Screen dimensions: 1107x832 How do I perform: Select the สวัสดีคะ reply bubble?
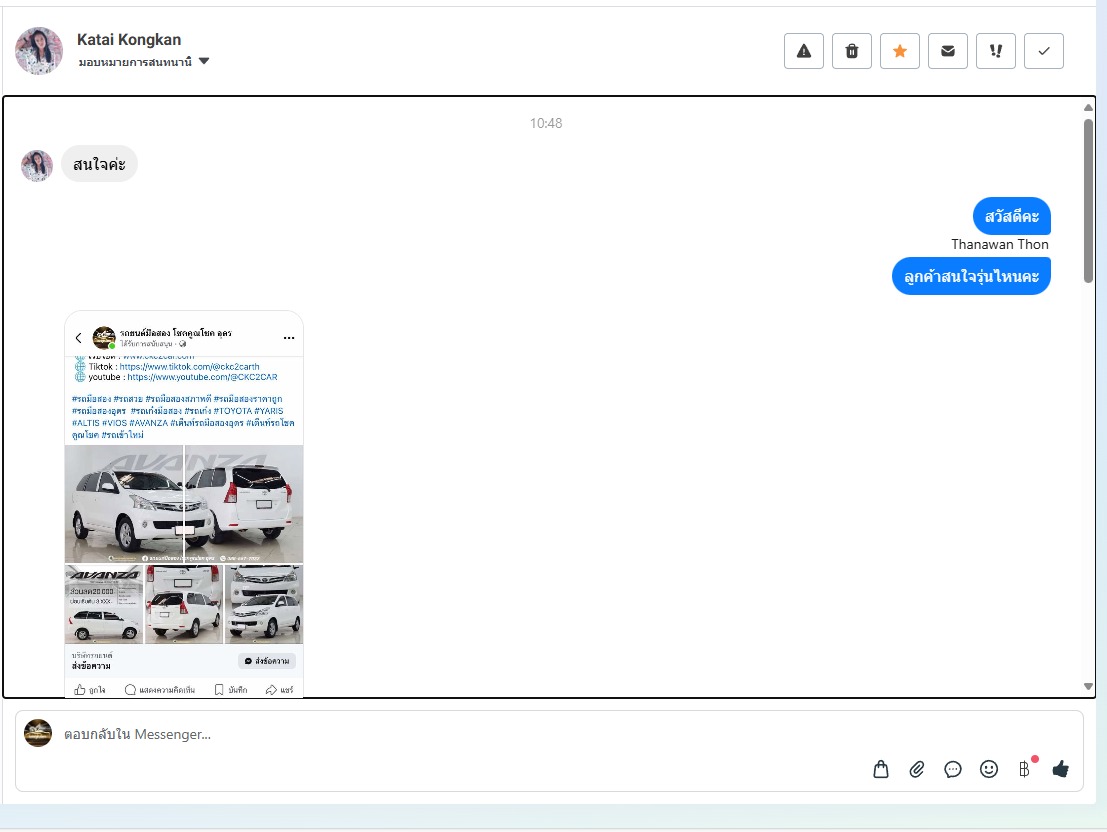1012,216
